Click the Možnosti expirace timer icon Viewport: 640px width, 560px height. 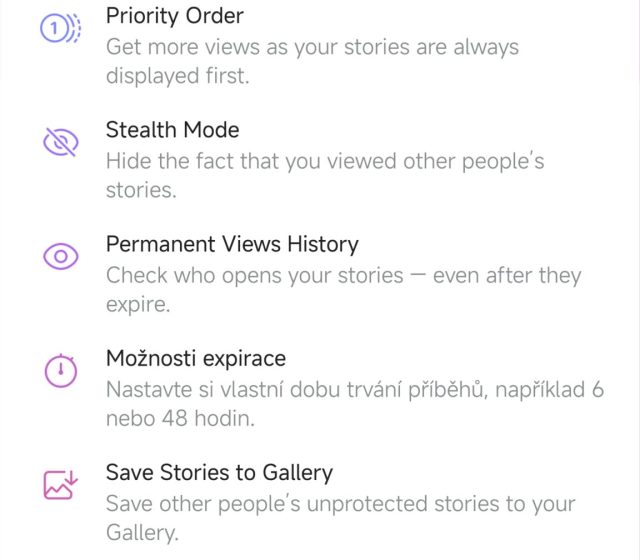[60, 371]
